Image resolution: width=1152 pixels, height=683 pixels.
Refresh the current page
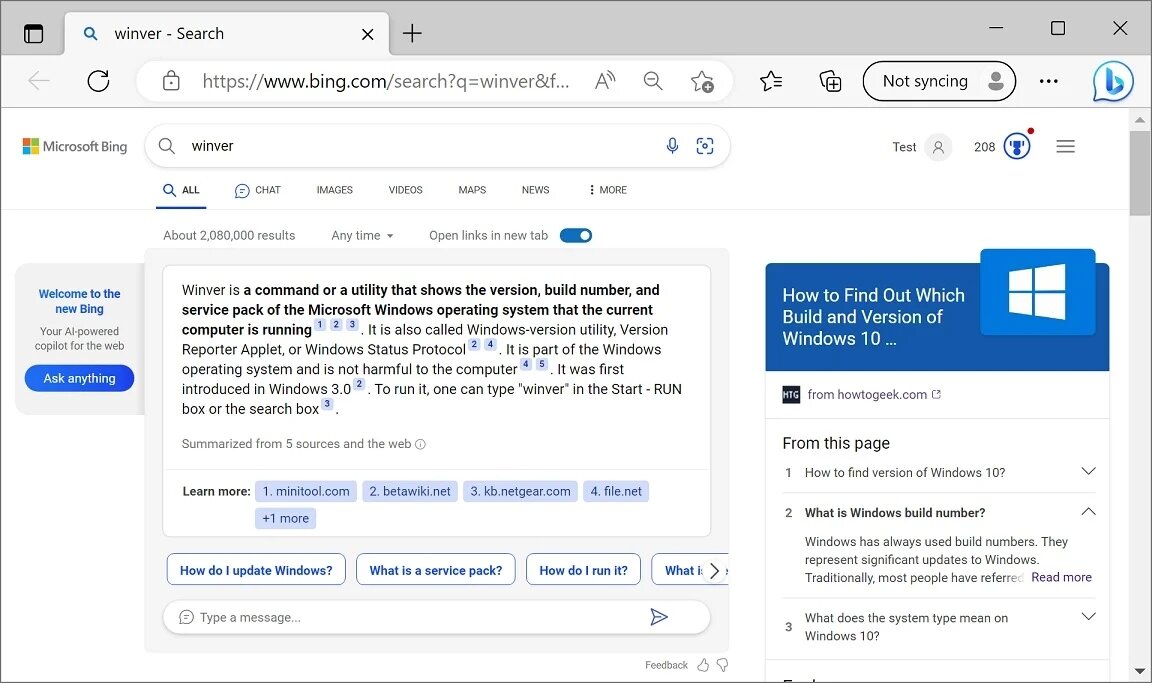pos(98,81)
